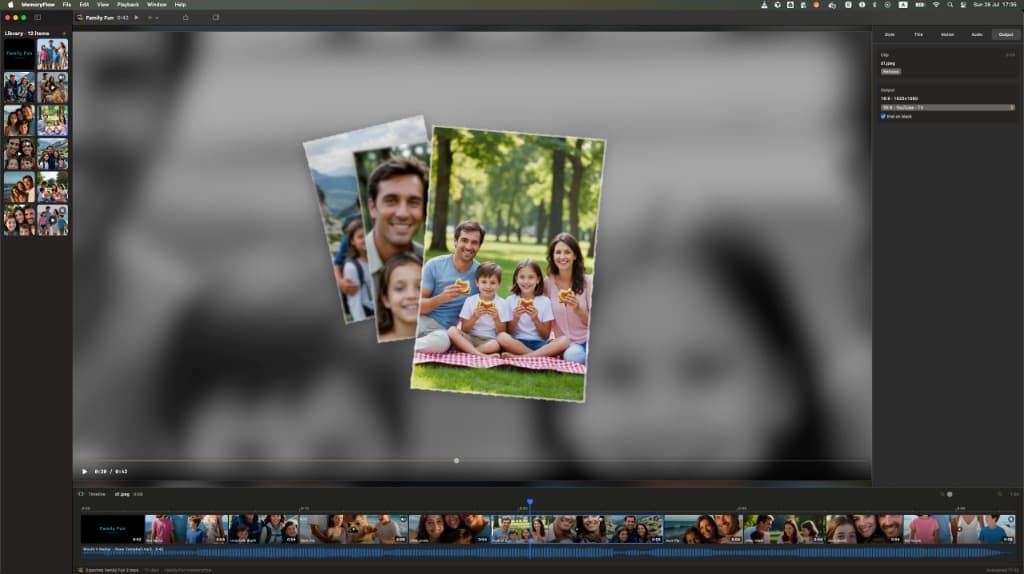Open the Motion tab
The width and height of the screenshot is (1024, 574).
(948, 35)
